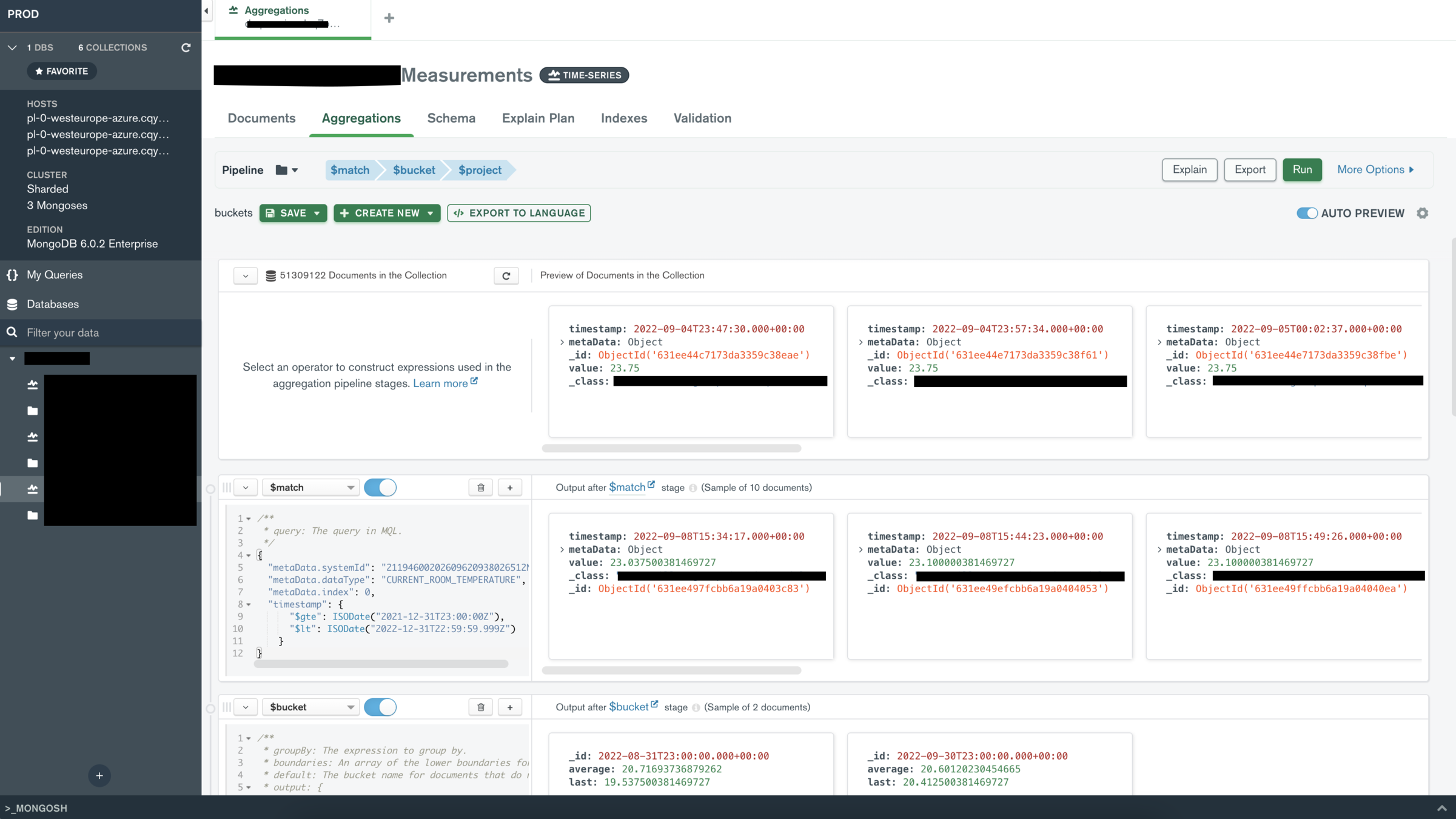Open a new tab with plus icon

click(x=389, y=18)
